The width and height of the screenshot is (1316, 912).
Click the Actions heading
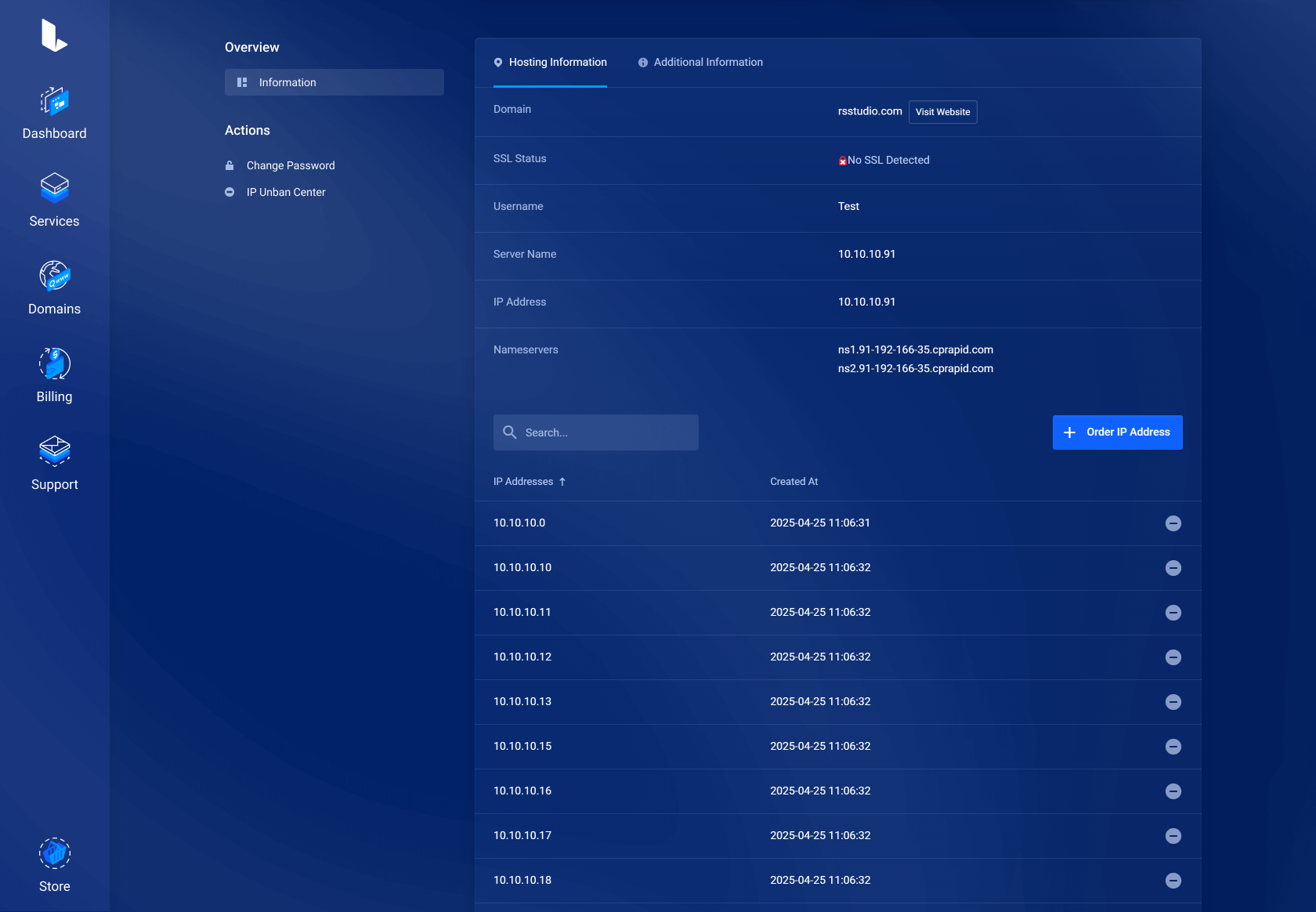point(247,130)
